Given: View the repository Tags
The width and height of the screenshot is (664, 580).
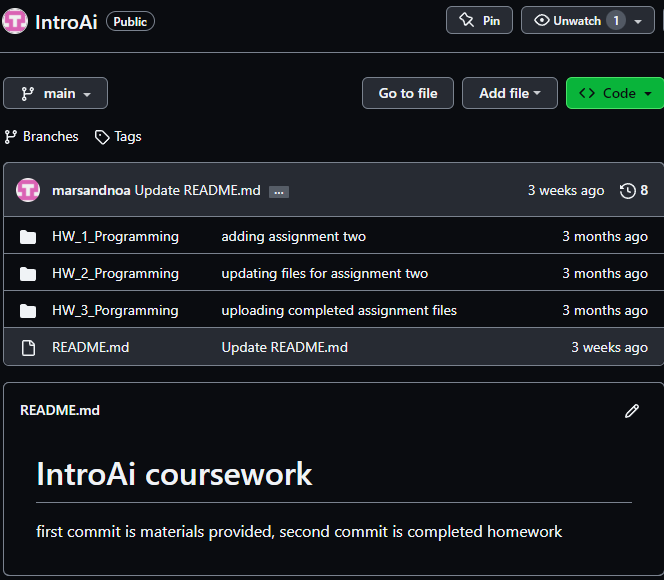Looking at the screenshot, I should [x=118, y=136].
